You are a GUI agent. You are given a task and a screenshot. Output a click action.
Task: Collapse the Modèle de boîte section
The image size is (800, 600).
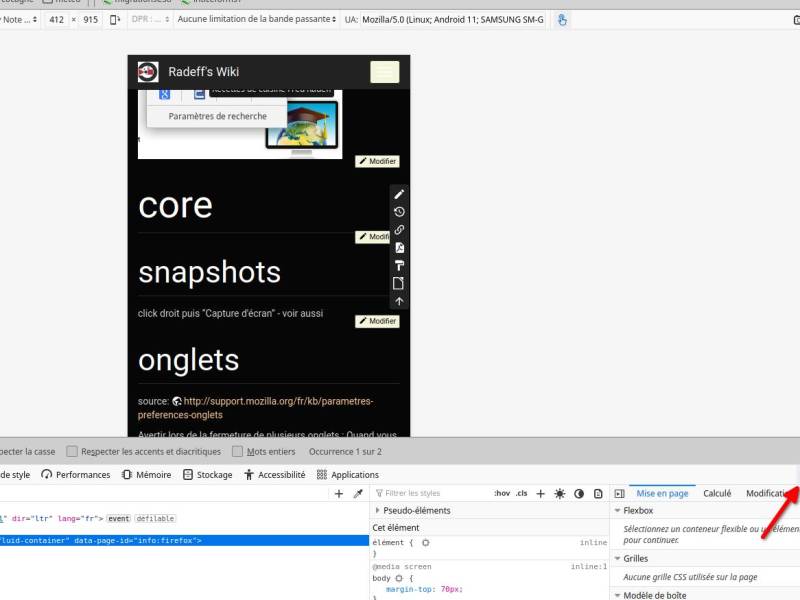pyautogui.click(x=617, y=595)
